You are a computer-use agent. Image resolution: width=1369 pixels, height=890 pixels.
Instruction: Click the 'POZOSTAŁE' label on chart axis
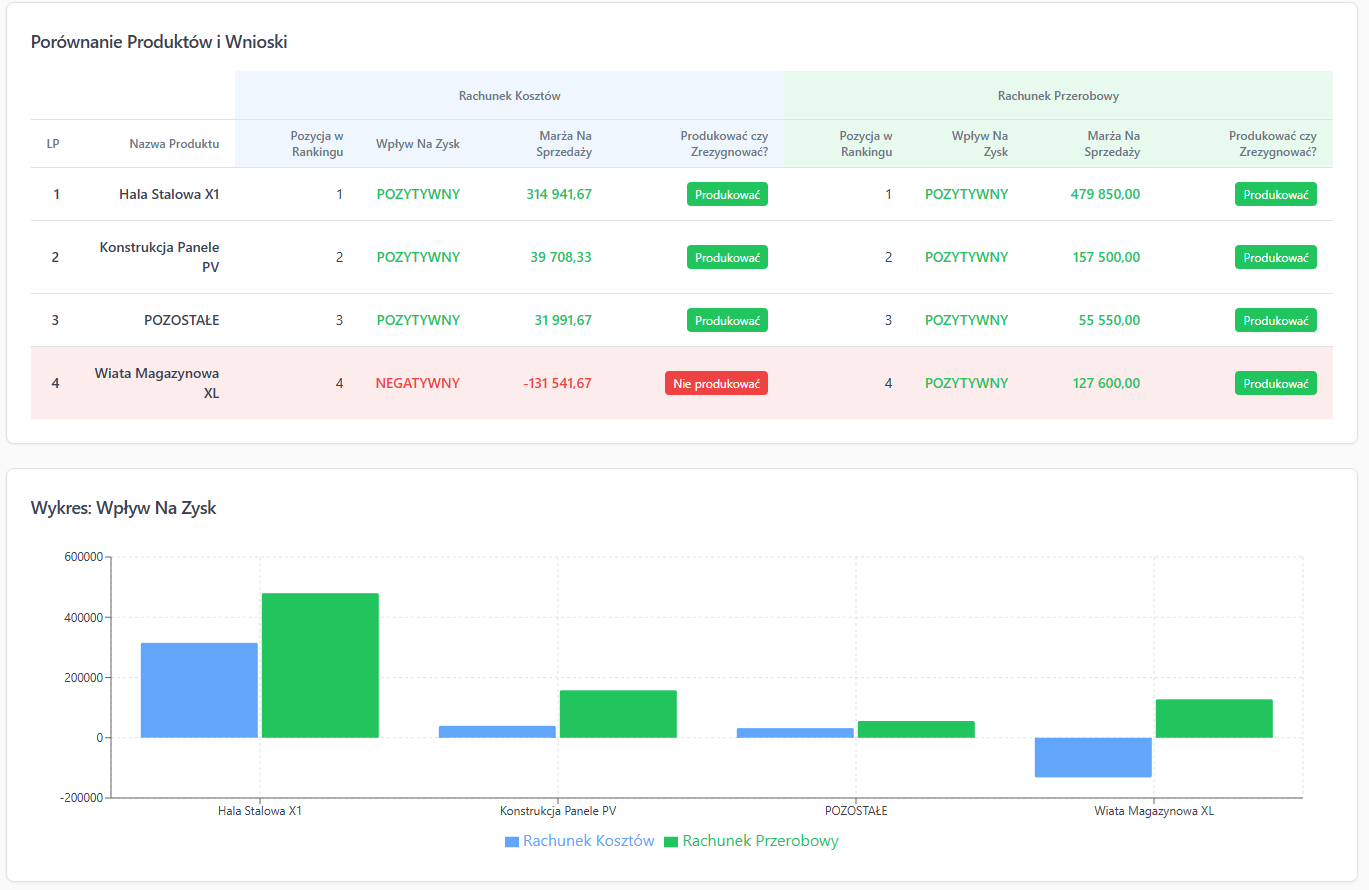click(856, 811)
